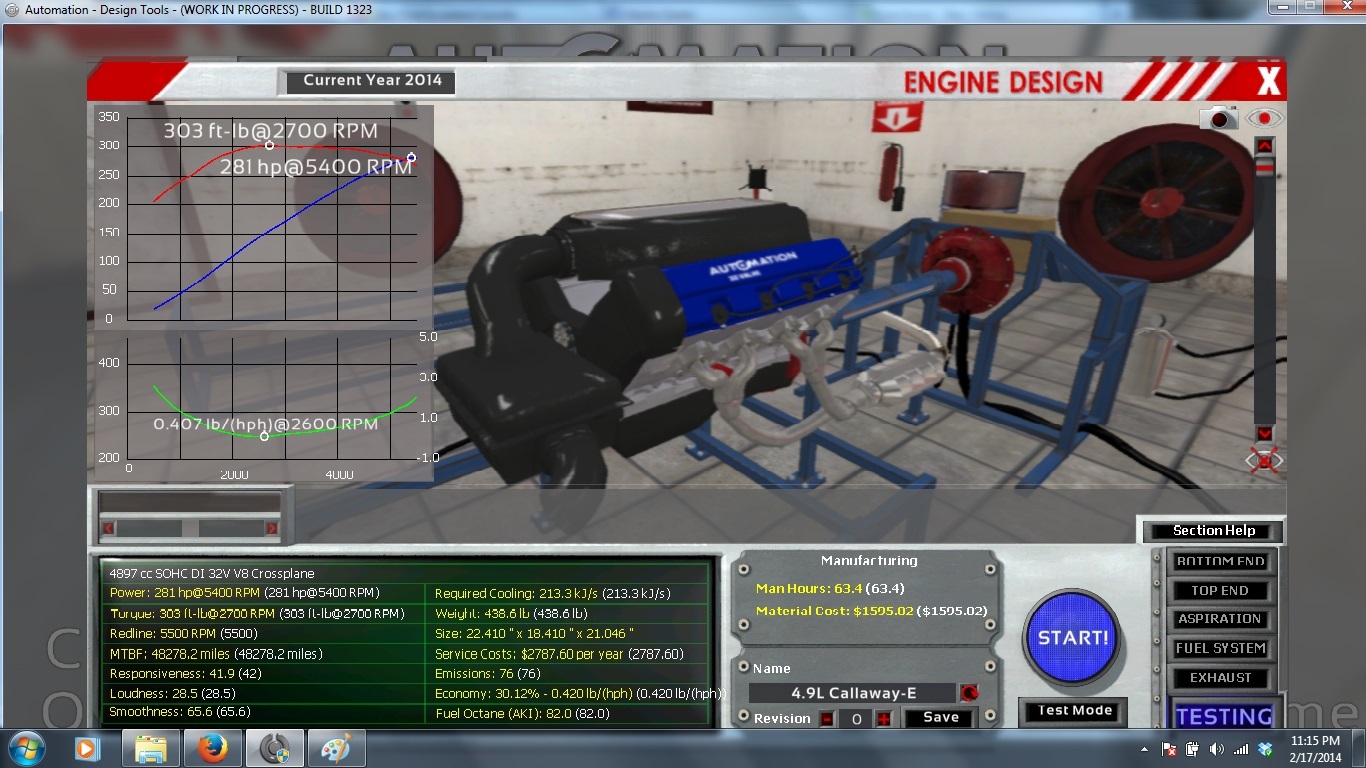
Task: Open the Bottom End tab
Action: point(1220,562)
